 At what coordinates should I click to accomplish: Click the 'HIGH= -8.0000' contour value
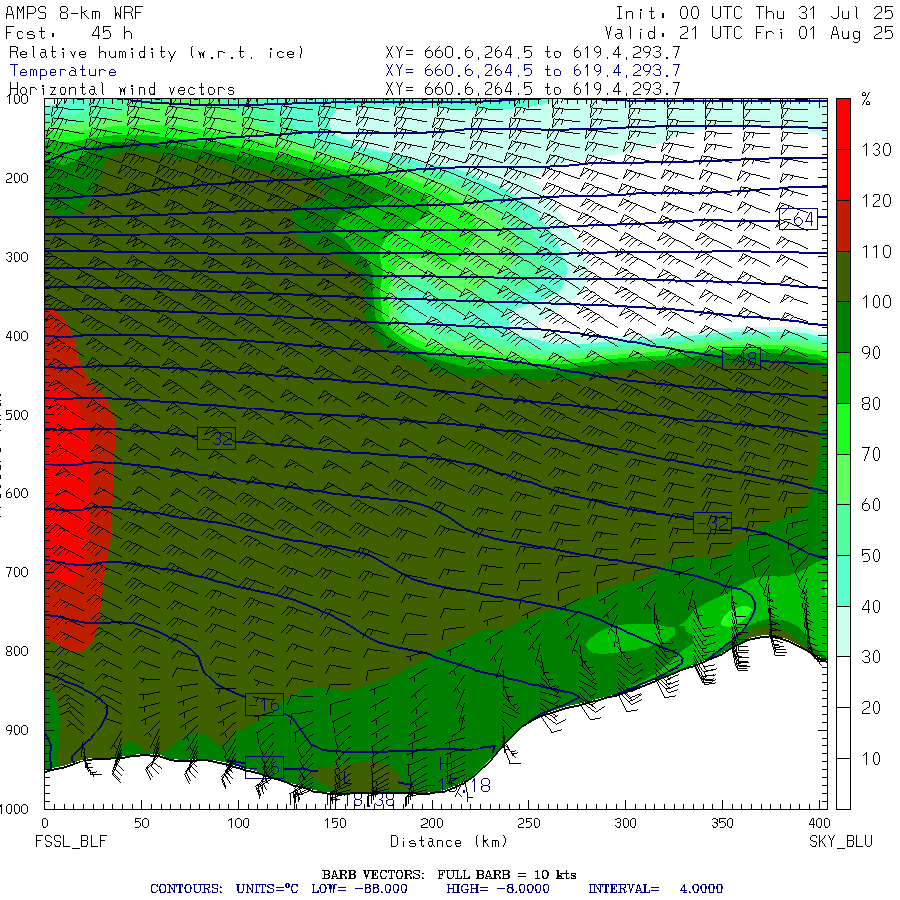coord(498,889)
